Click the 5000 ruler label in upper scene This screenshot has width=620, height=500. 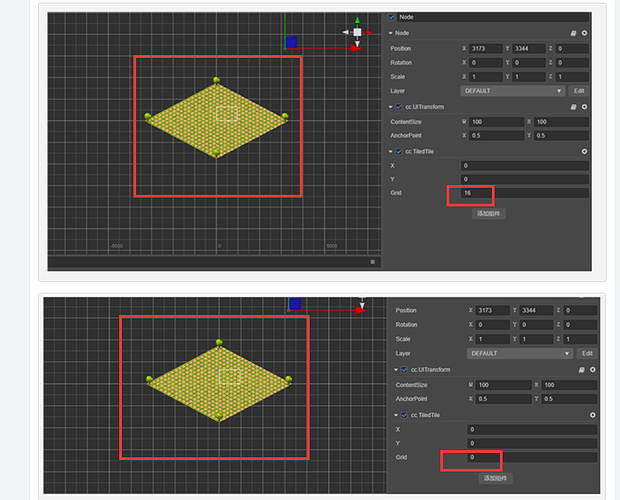[332, 246]
